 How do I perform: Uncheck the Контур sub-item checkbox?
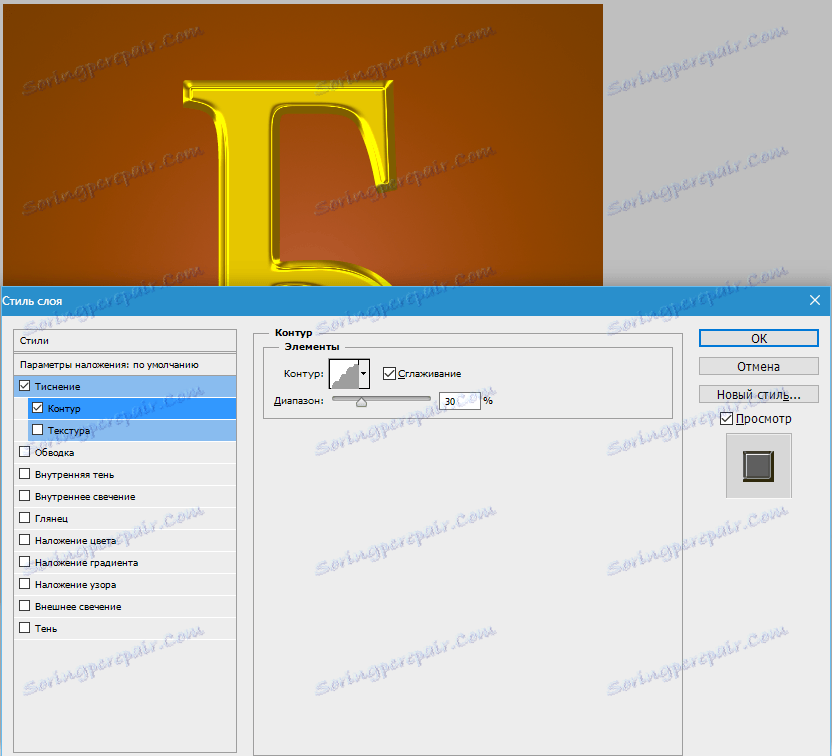37,407
